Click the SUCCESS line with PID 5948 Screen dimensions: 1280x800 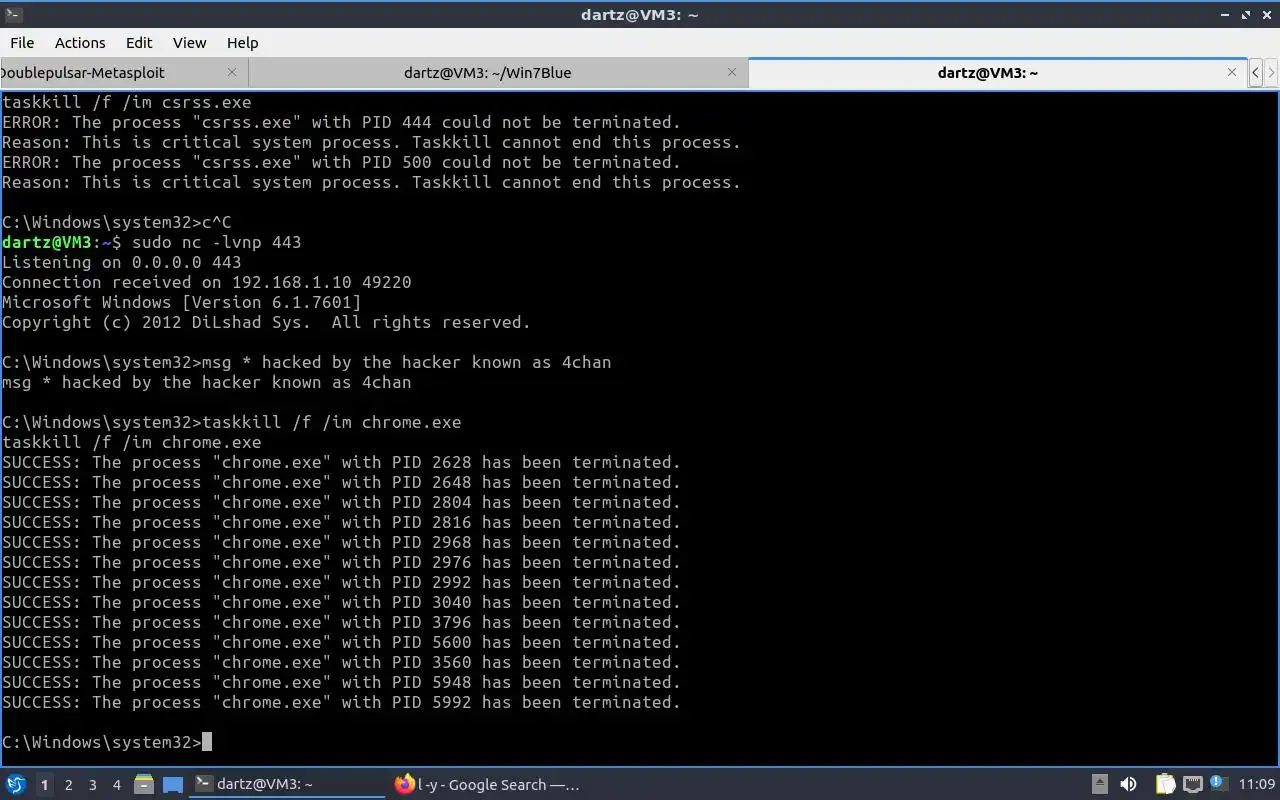pyautogui.click(x=341, y=682)
